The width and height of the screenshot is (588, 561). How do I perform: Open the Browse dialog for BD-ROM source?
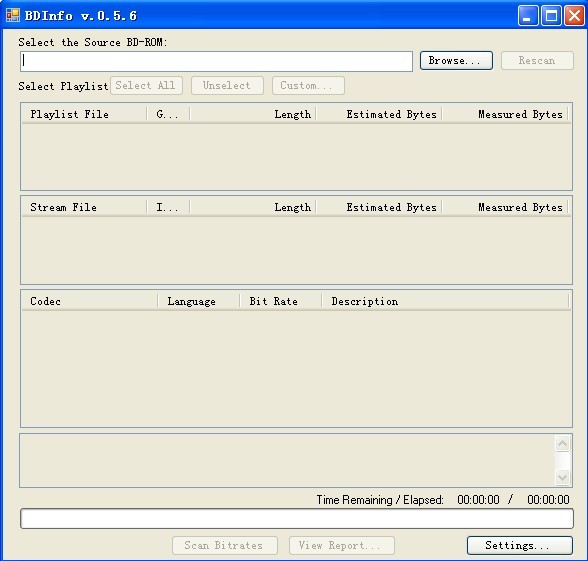(456, 60)
